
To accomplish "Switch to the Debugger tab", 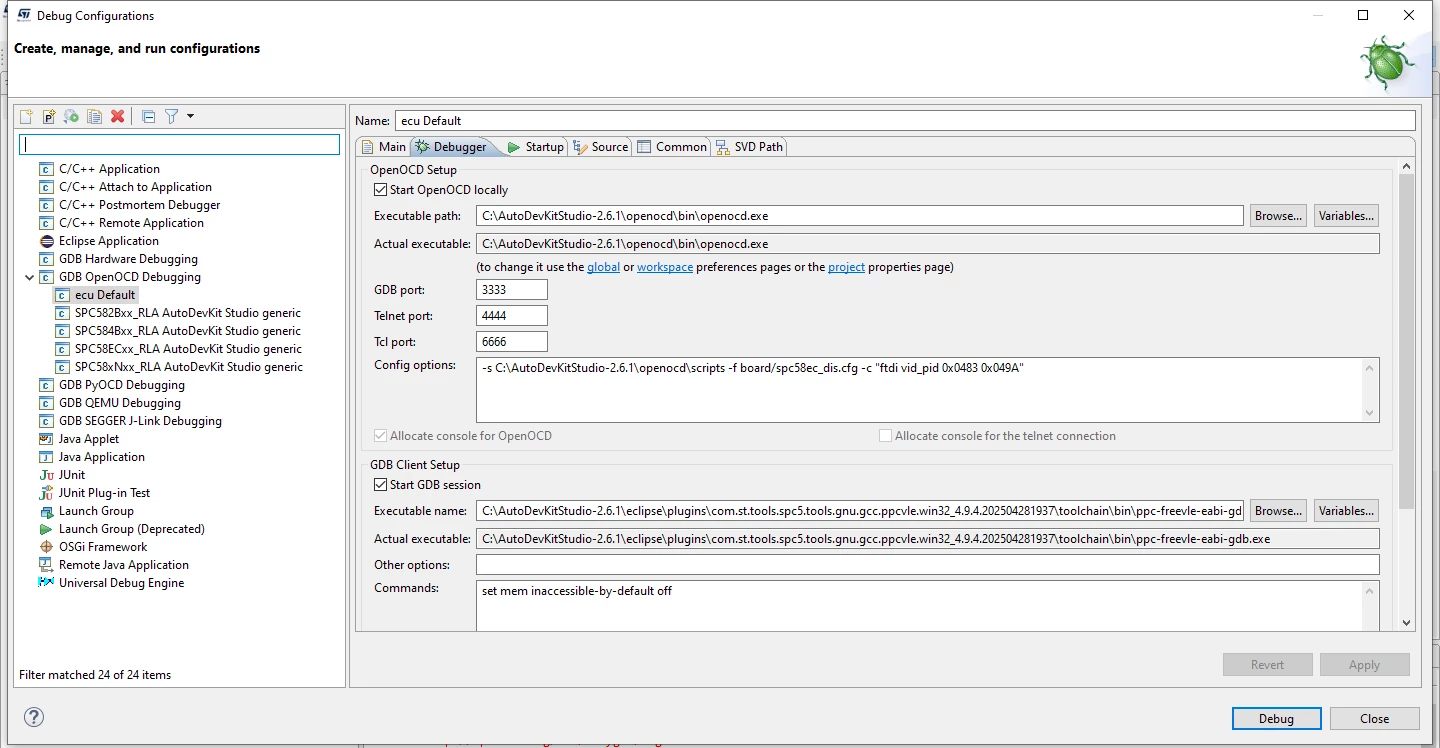I will pyautogui.click(x=452, y=147).
